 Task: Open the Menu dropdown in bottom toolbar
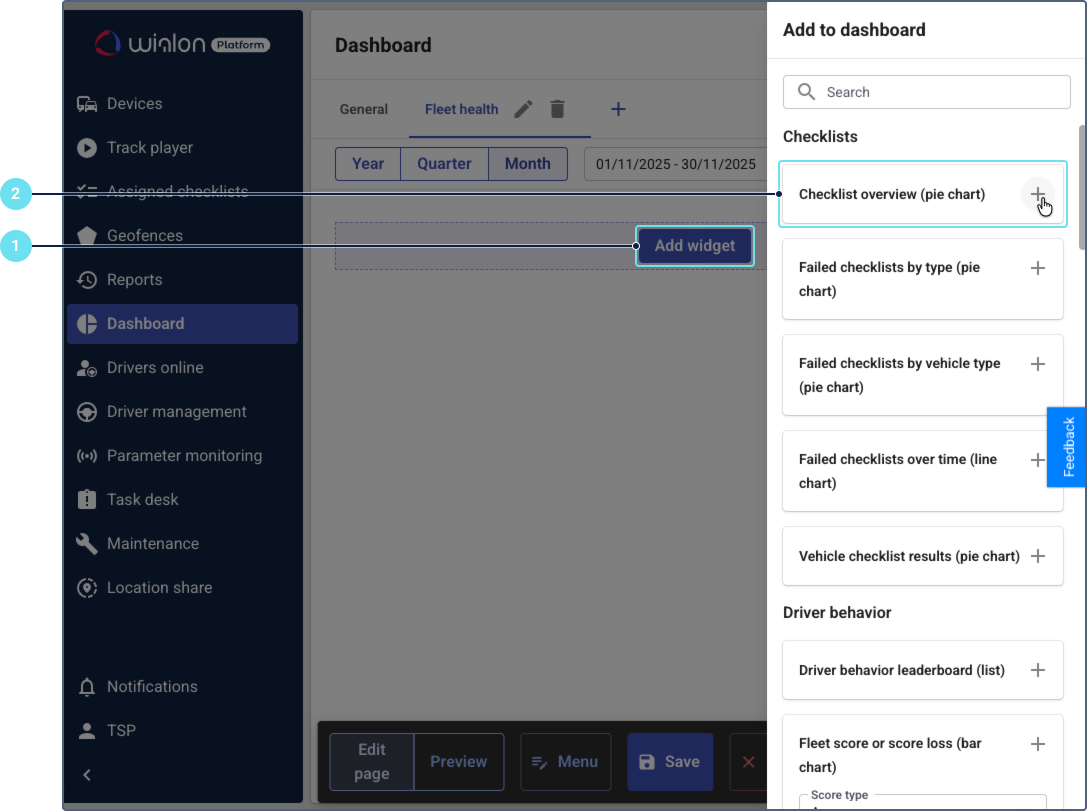click(x=565, y=762)
